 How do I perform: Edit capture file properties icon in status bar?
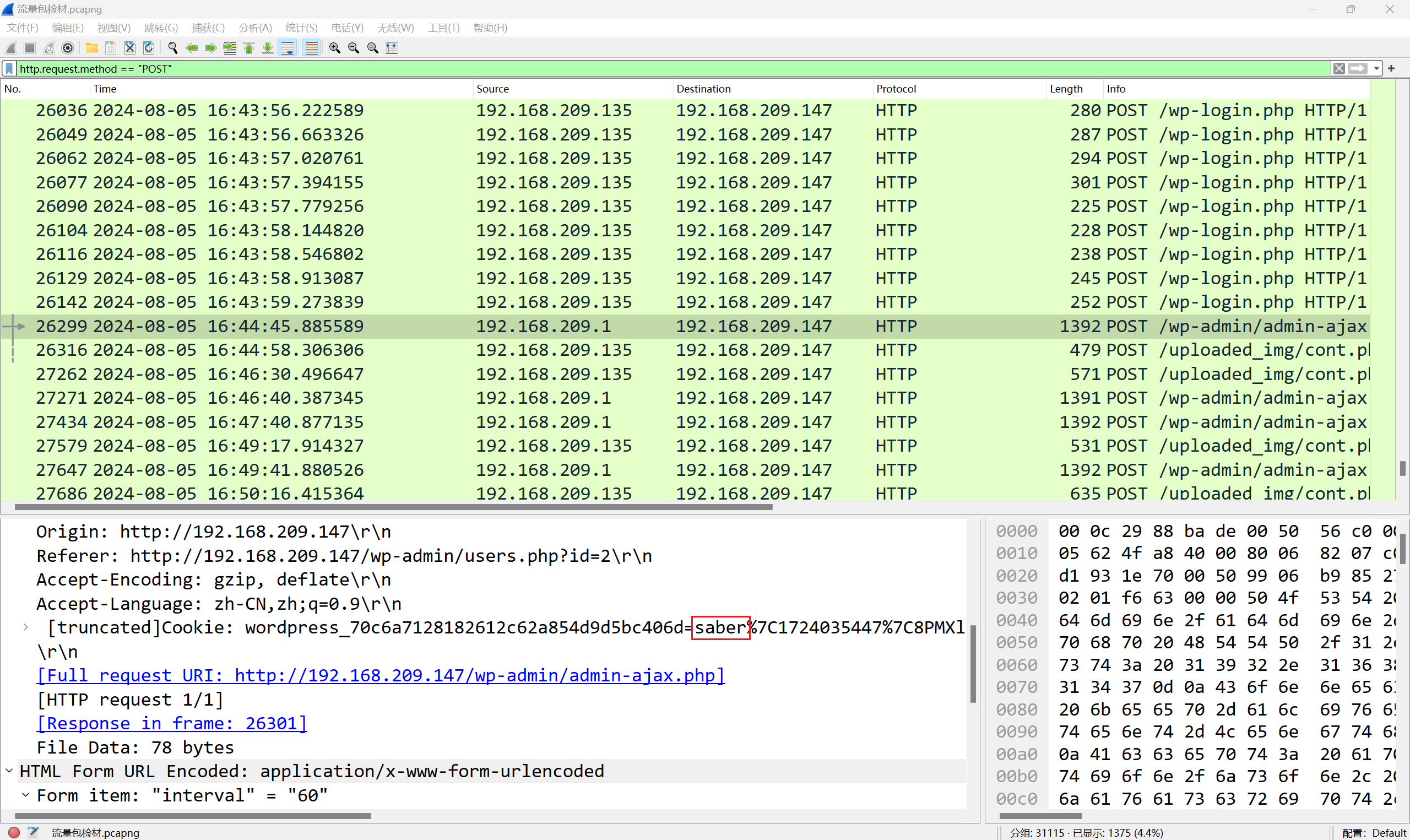(x=34, y=832)
